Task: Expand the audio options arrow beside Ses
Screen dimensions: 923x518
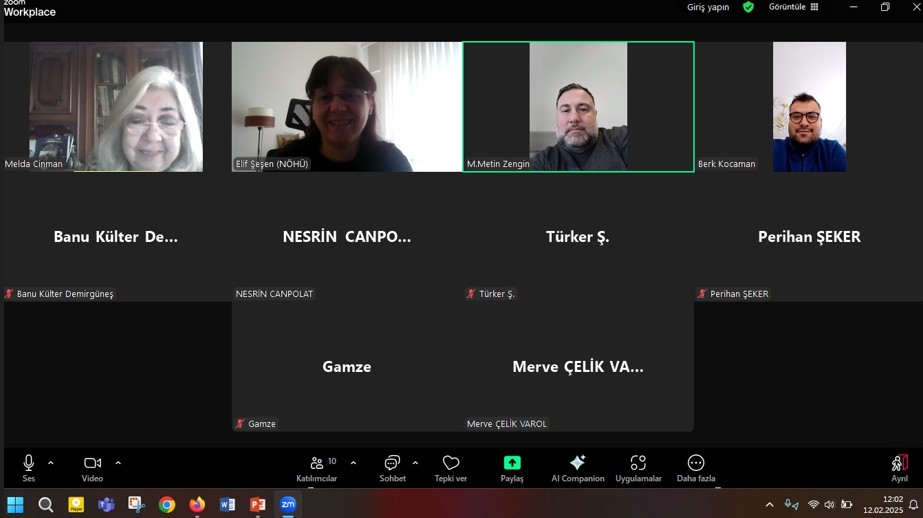Action: click(x=51, y=463)
